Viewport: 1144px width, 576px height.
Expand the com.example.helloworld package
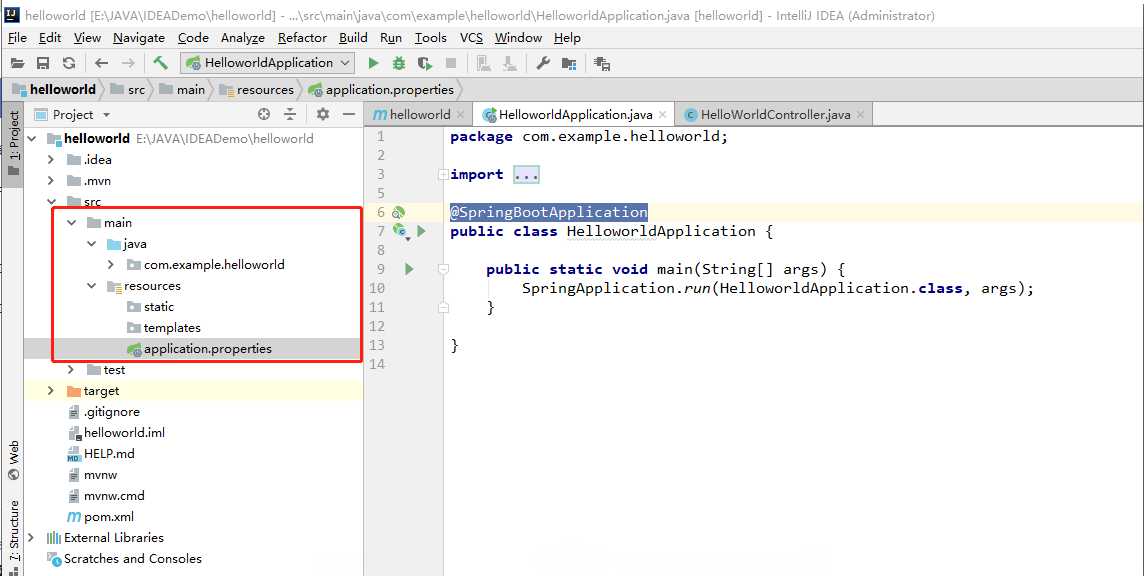tap(111, 264)
